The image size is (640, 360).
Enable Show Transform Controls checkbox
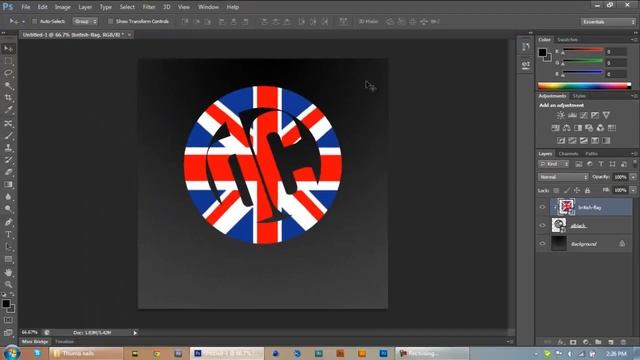point(110,21)
